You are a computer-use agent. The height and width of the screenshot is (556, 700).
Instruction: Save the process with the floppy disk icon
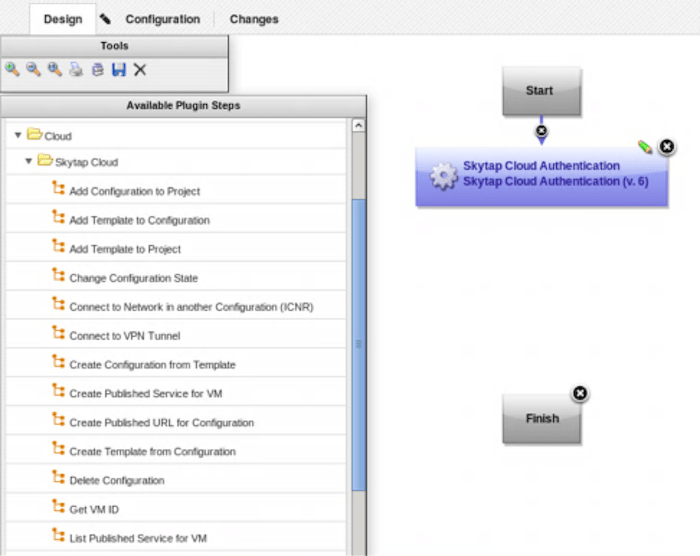119,70
